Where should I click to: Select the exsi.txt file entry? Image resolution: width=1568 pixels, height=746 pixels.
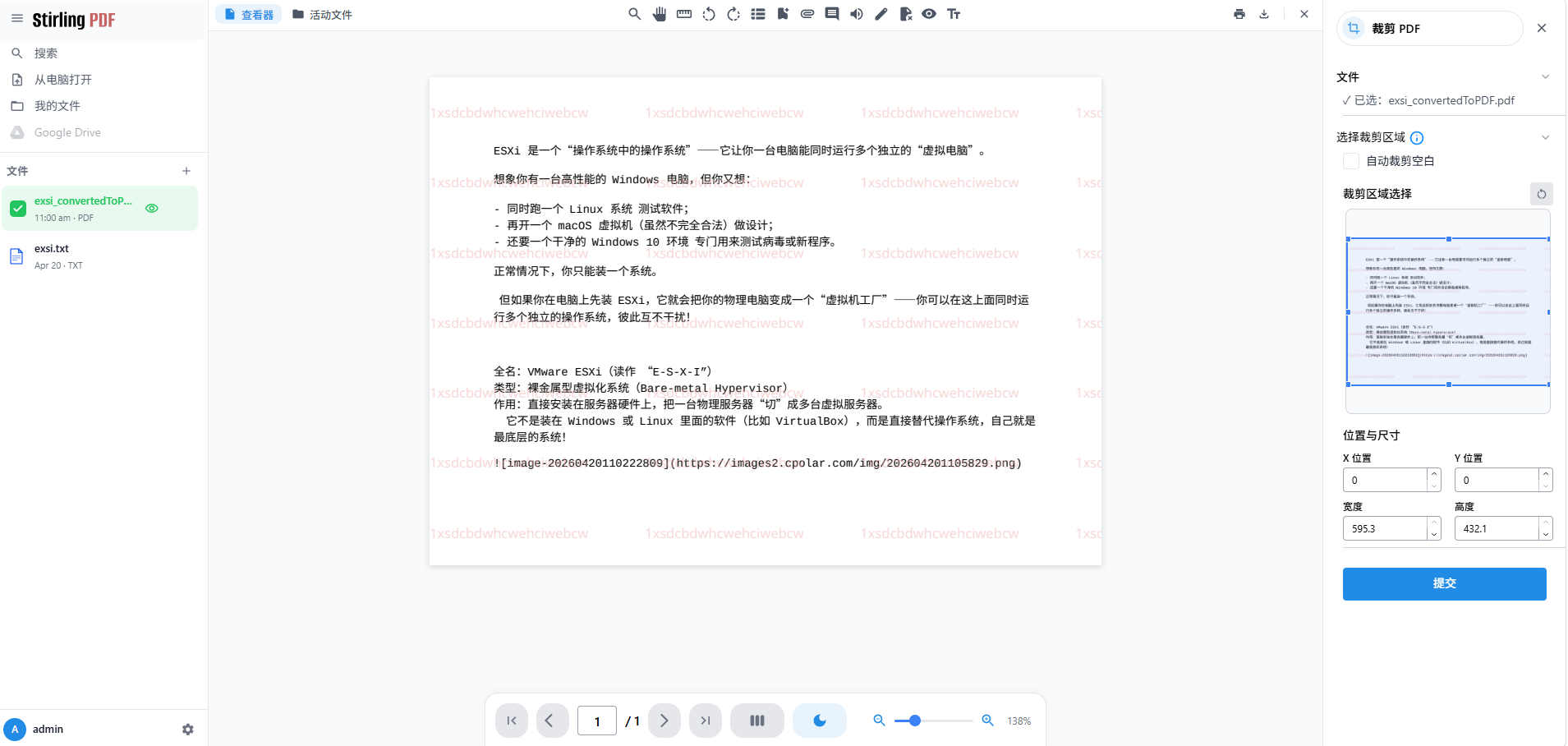[x=99, y=256]
